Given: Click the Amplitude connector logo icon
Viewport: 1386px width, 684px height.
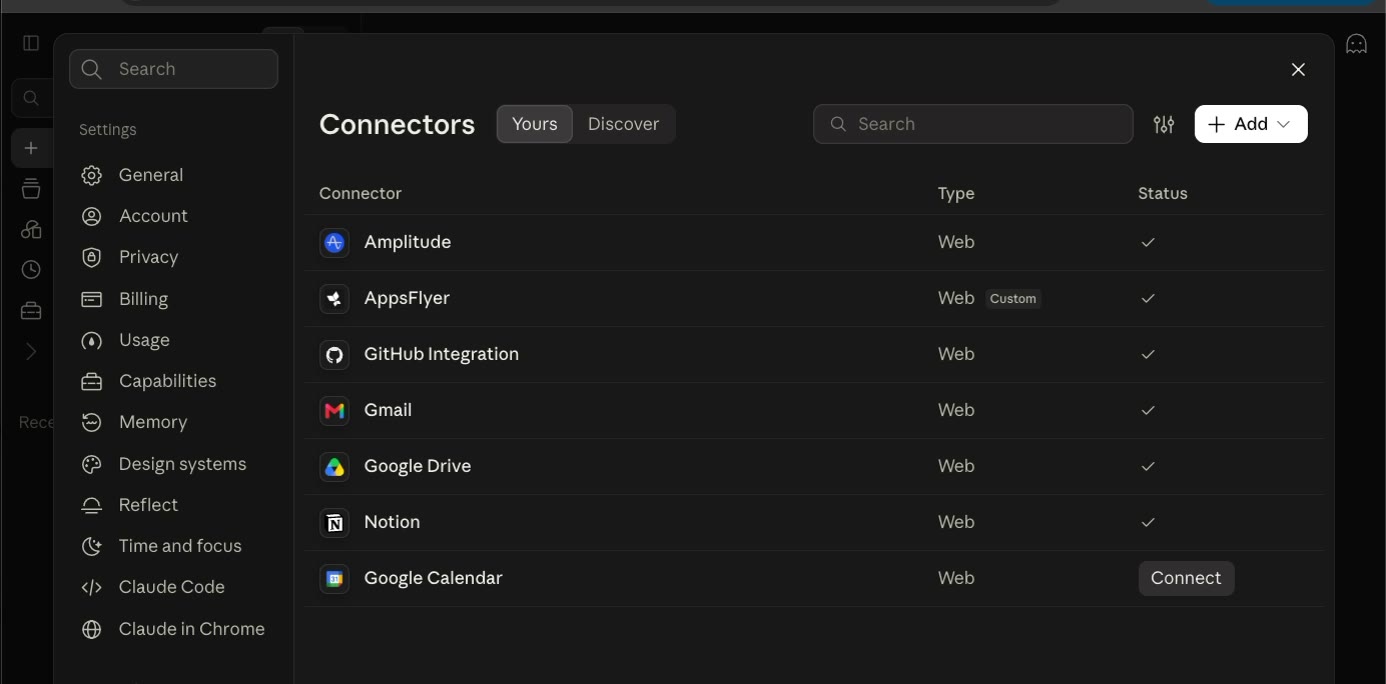Looking at the screenshot, I should (x=334, y=242).
